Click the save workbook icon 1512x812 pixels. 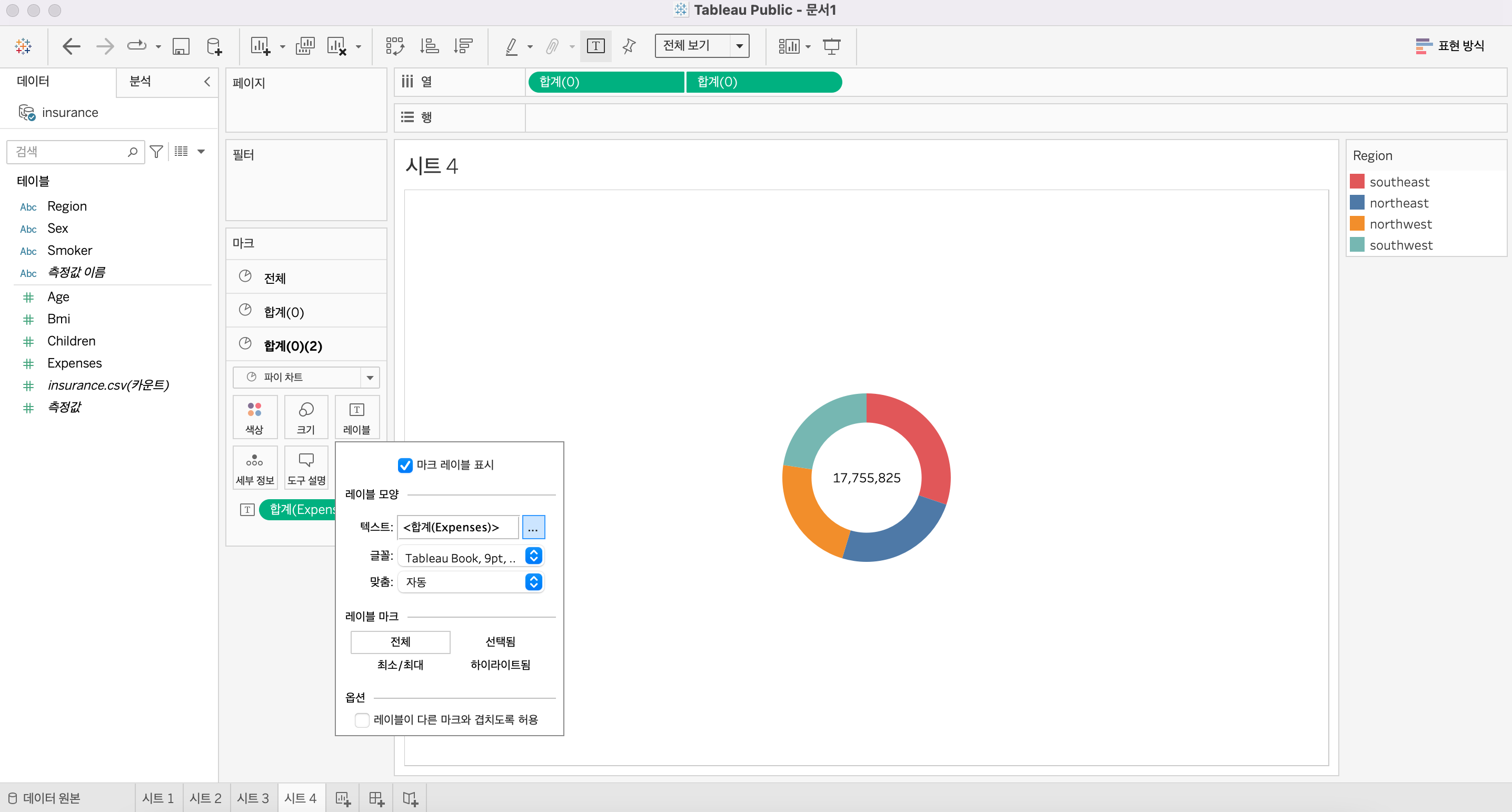180,46
